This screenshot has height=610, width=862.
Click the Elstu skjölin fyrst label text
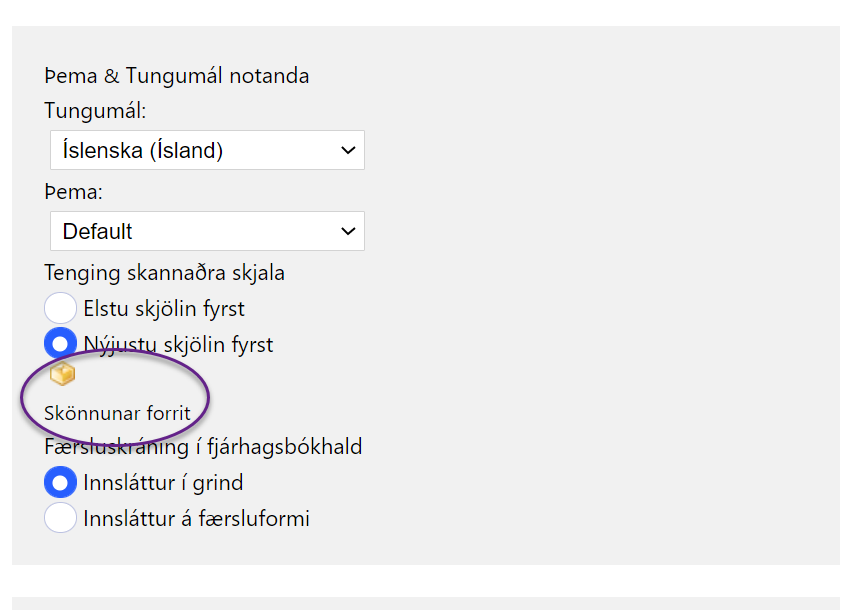pos(164,309)
